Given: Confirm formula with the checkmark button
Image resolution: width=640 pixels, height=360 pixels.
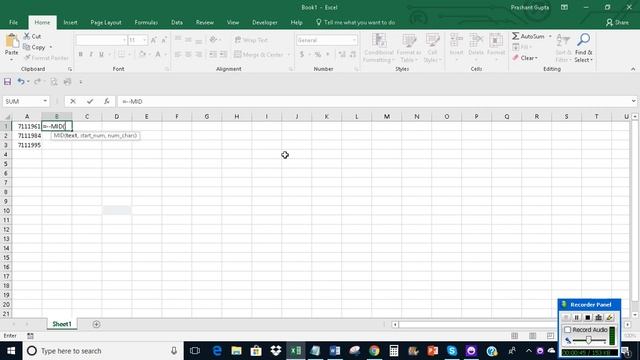Looking at the screenshot, I should 90,101.
